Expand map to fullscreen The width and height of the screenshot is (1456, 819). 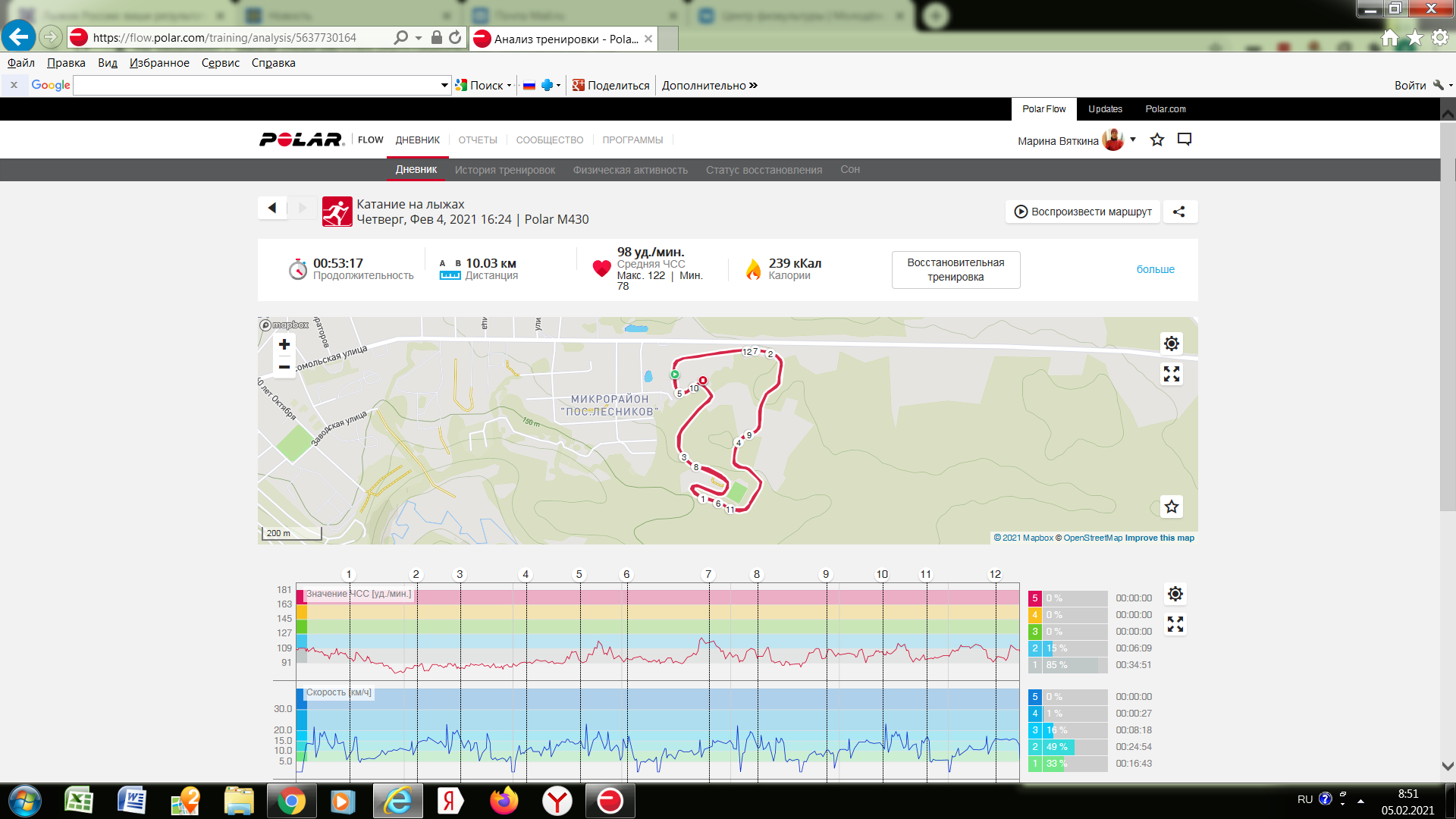click(1172, 374)
